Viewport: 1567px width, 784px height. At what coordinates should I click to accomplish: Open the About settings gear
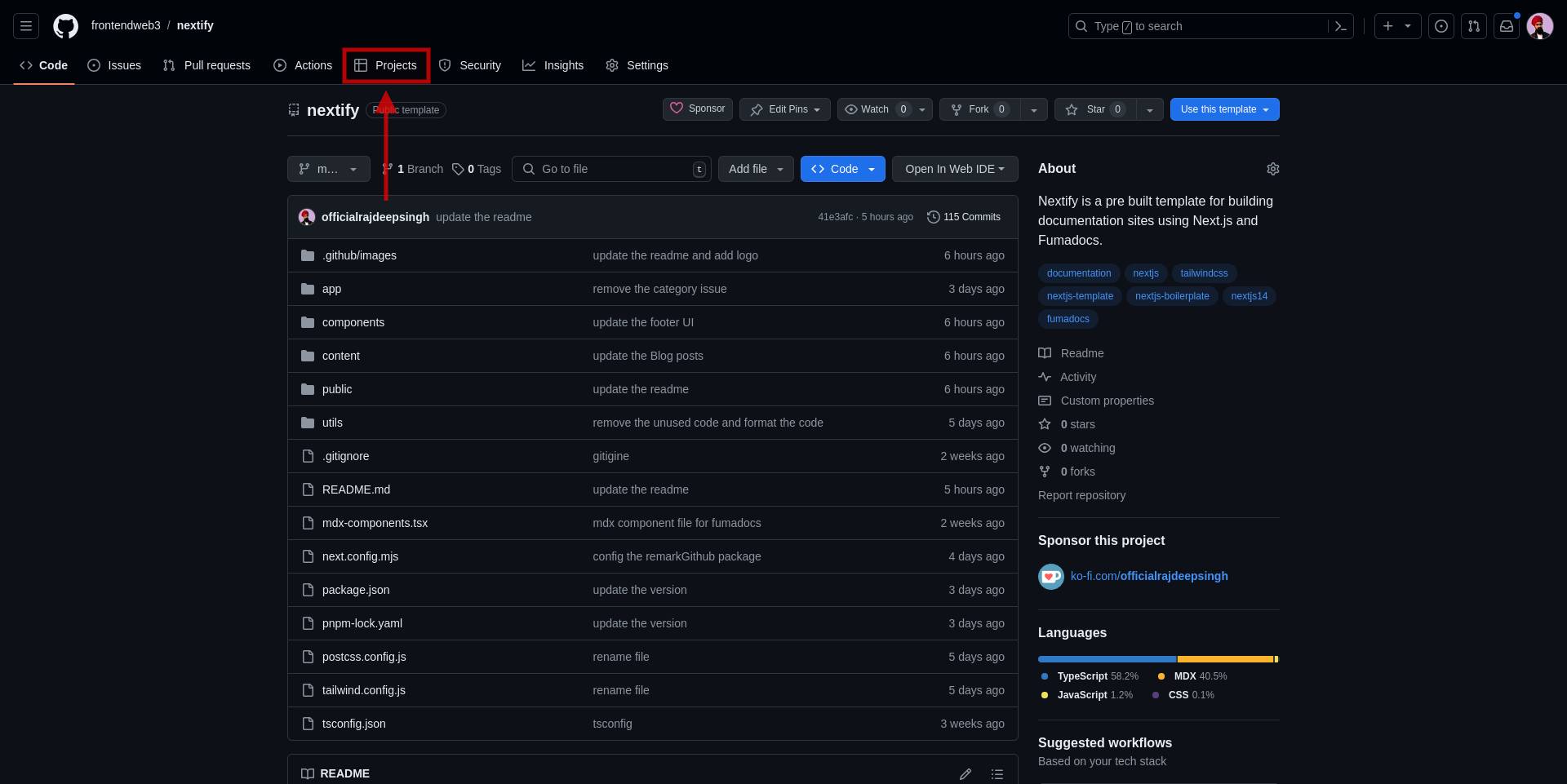click(1273, 169)
